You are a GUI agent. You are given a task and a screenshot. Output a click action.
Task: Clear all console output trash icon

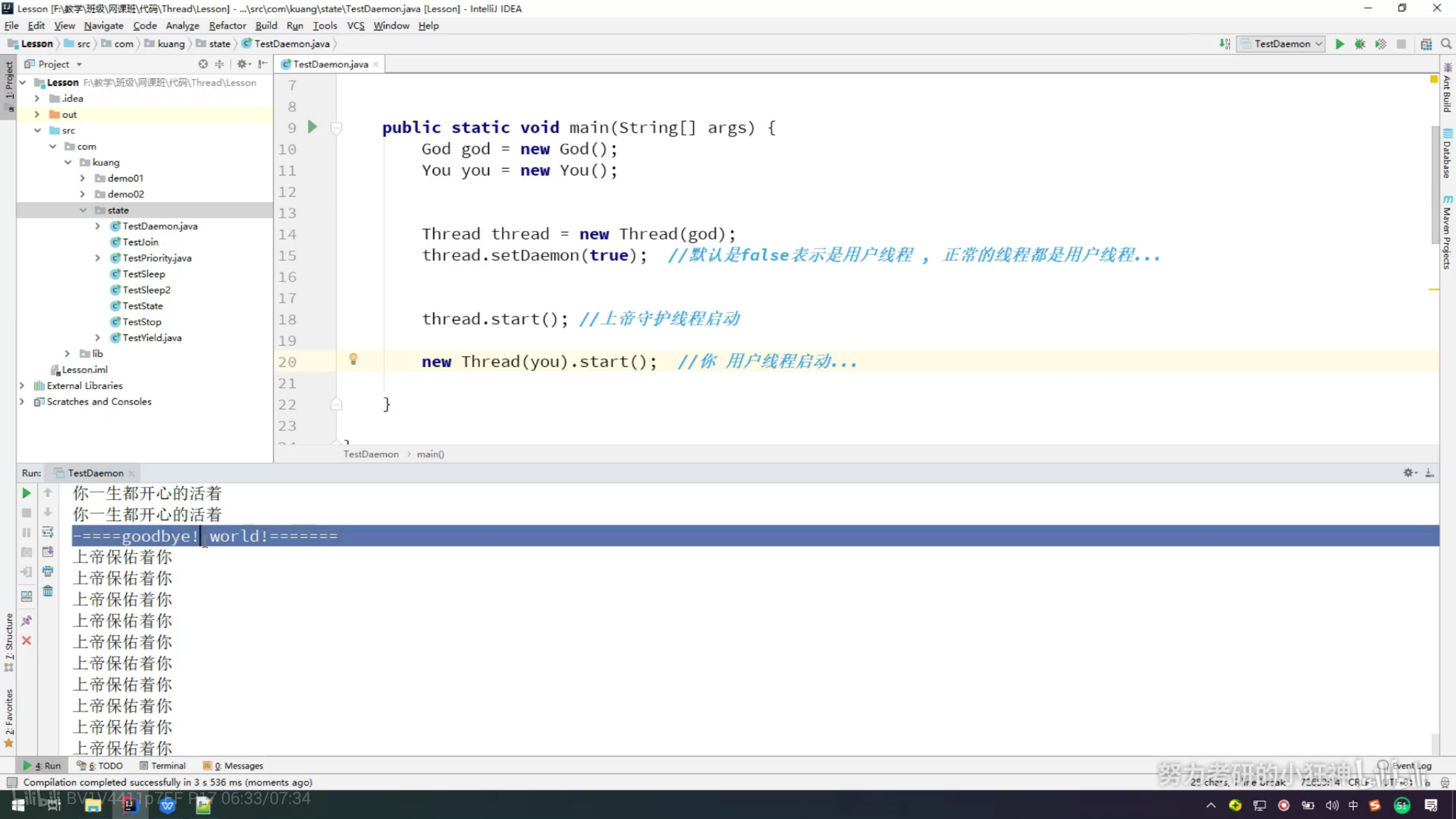[48, 591]
